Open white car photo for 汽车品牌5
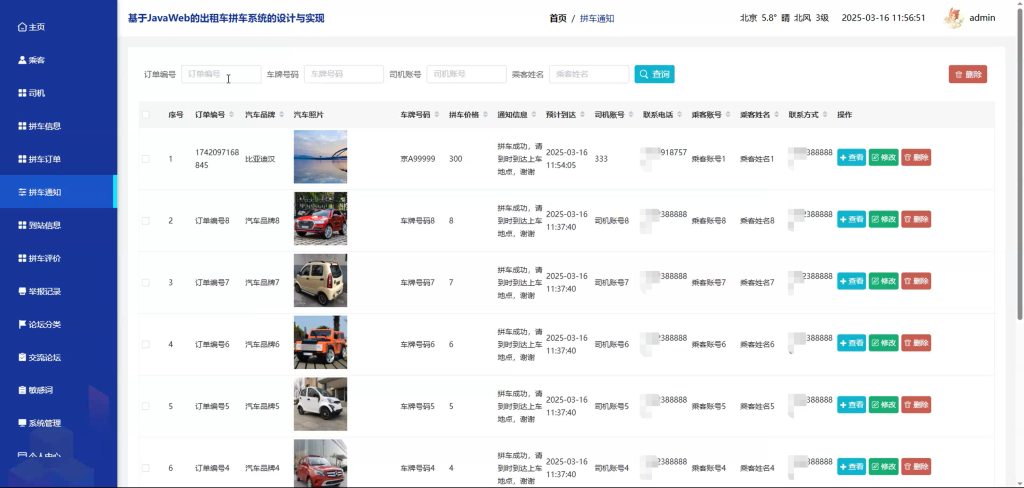Image resolution: width=1024 pixels, height=488 pixels. [321, 404]
